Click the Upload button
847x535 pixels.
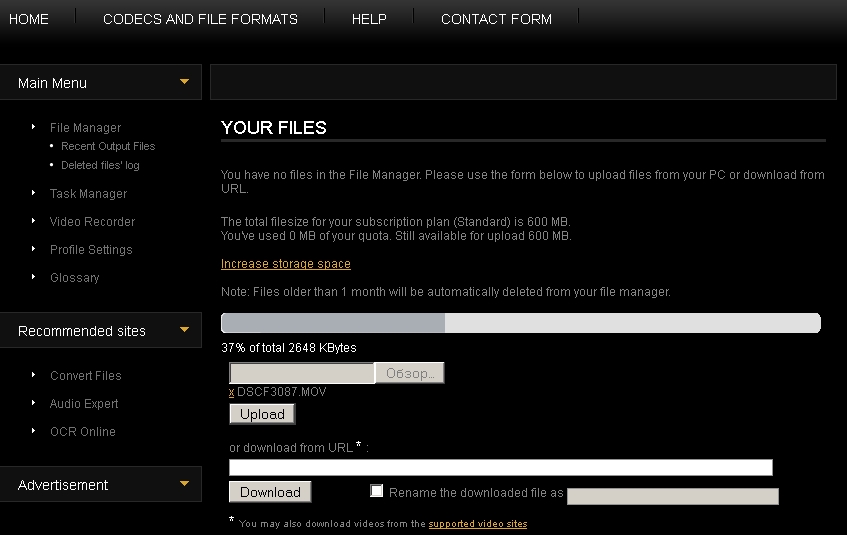tap(263, 414)
